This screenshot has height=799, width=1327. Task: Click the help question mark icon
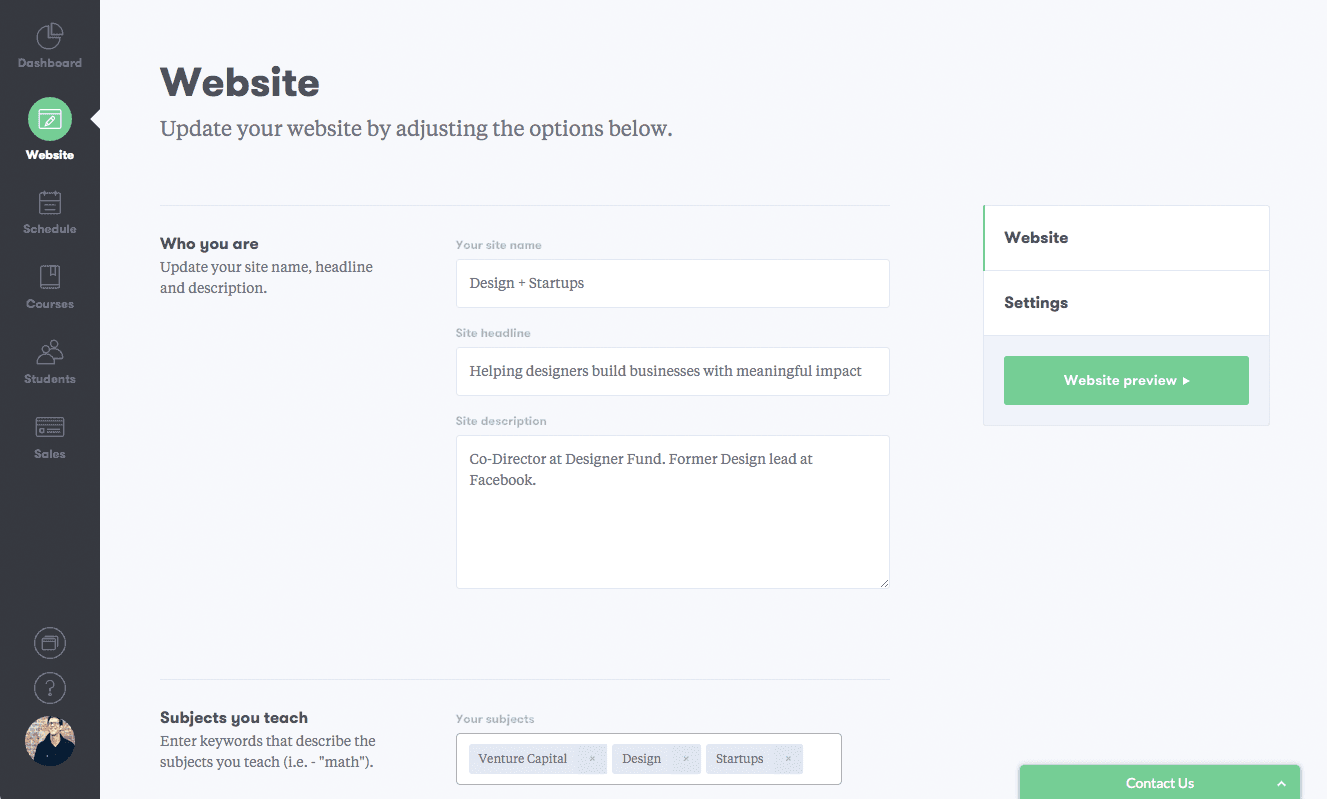49,688
